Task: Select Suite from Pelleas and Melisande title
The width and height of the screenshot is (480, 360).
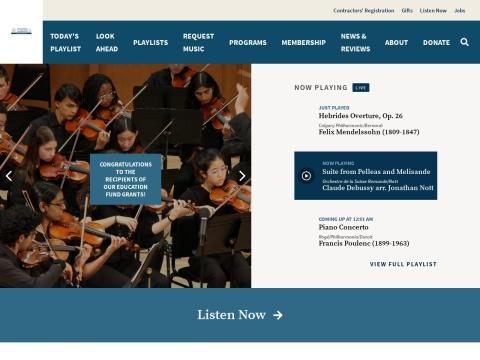Action: coord(376,171)
